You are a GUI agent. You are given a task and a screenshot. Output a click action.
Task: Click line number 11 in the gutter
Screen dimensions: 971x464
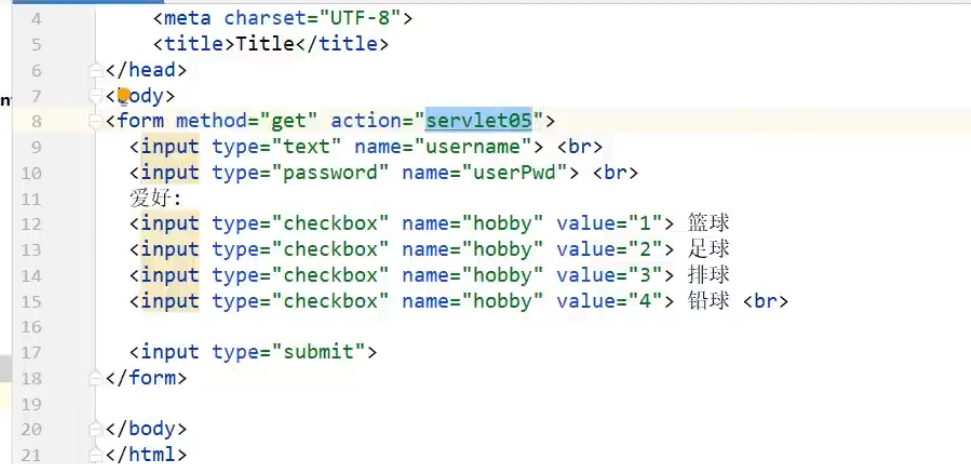31,199
